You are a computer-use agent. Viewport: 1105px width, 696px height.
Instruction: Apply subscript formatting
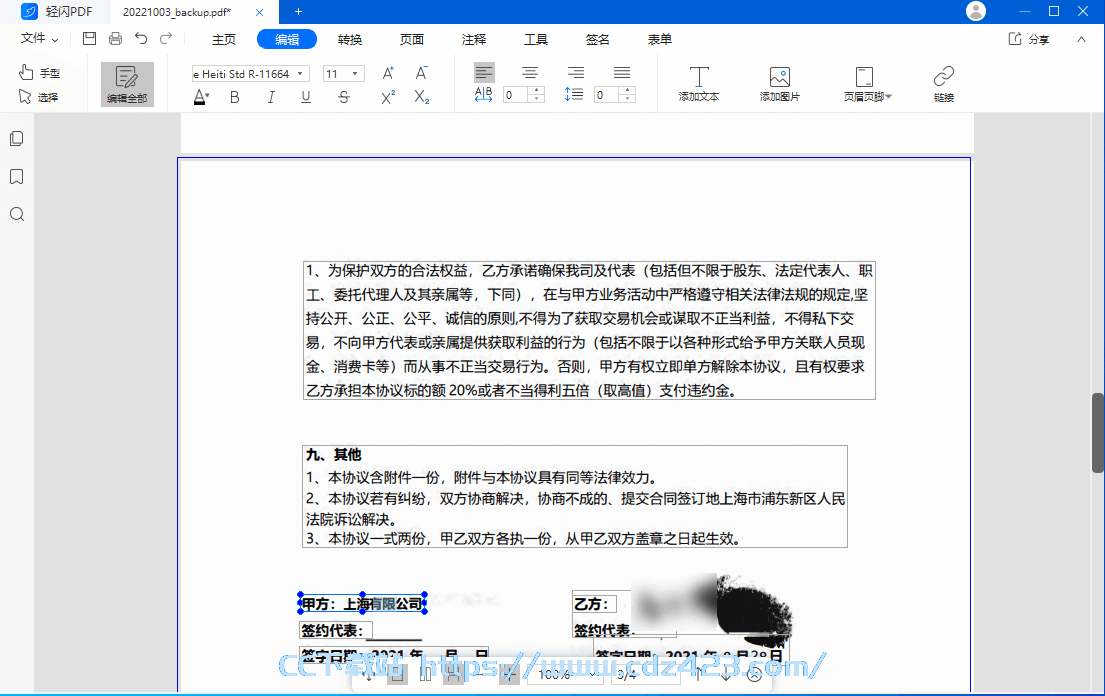(x=421, y=97)
